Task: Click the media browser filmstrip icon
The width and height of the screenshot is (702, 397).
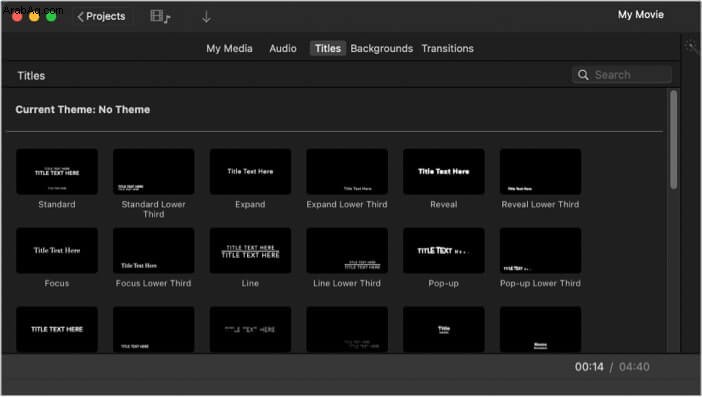Action: (x=160, y=17)
